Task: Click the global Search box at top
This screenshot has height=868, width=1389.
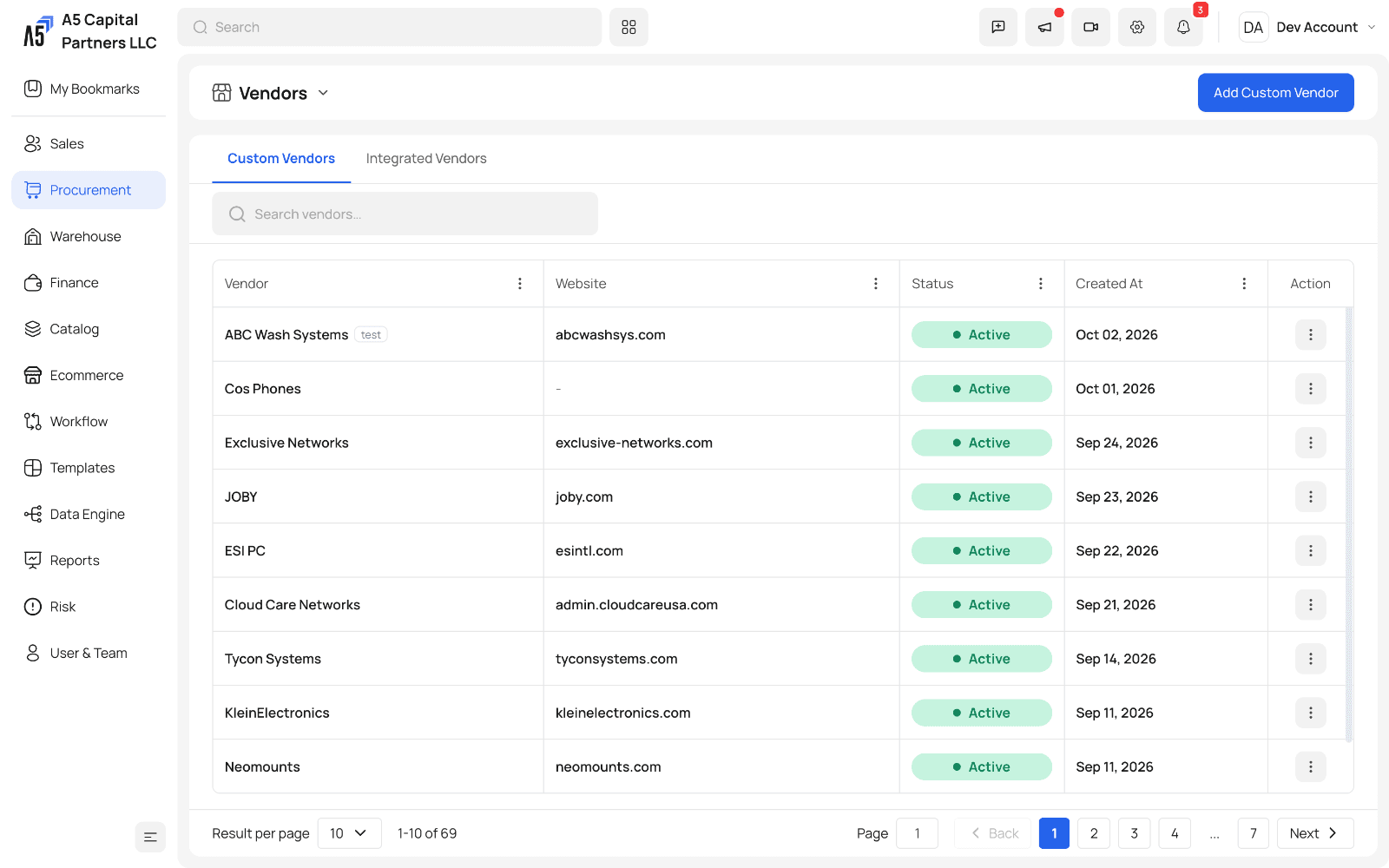Action: [389, 27]
